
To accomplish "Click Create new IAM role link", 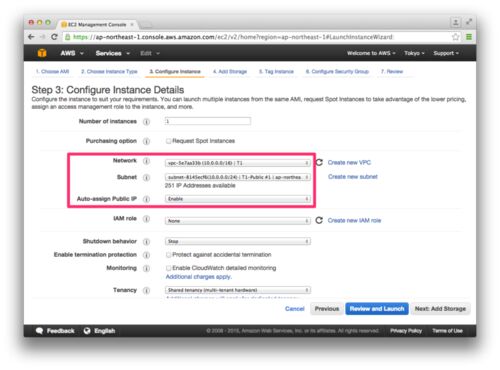I will [354, 220].
